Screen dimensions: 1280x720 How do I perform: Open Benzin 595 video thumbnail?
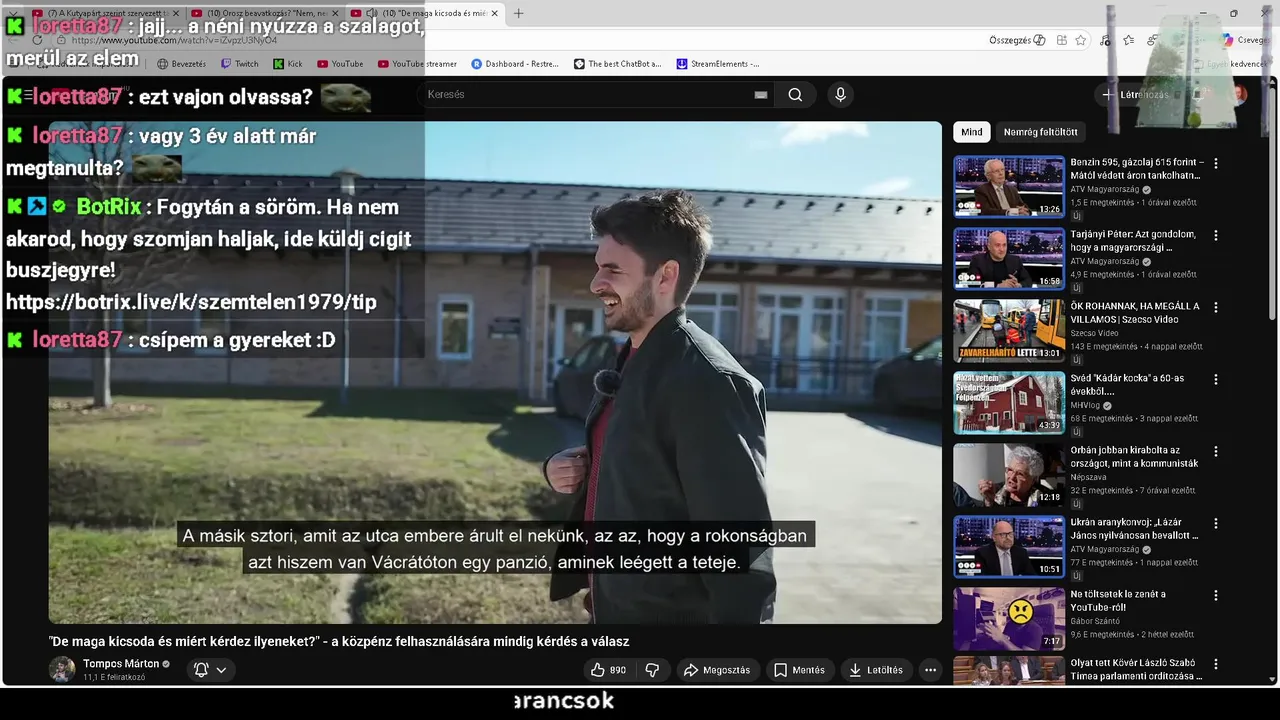point(1009,186)
